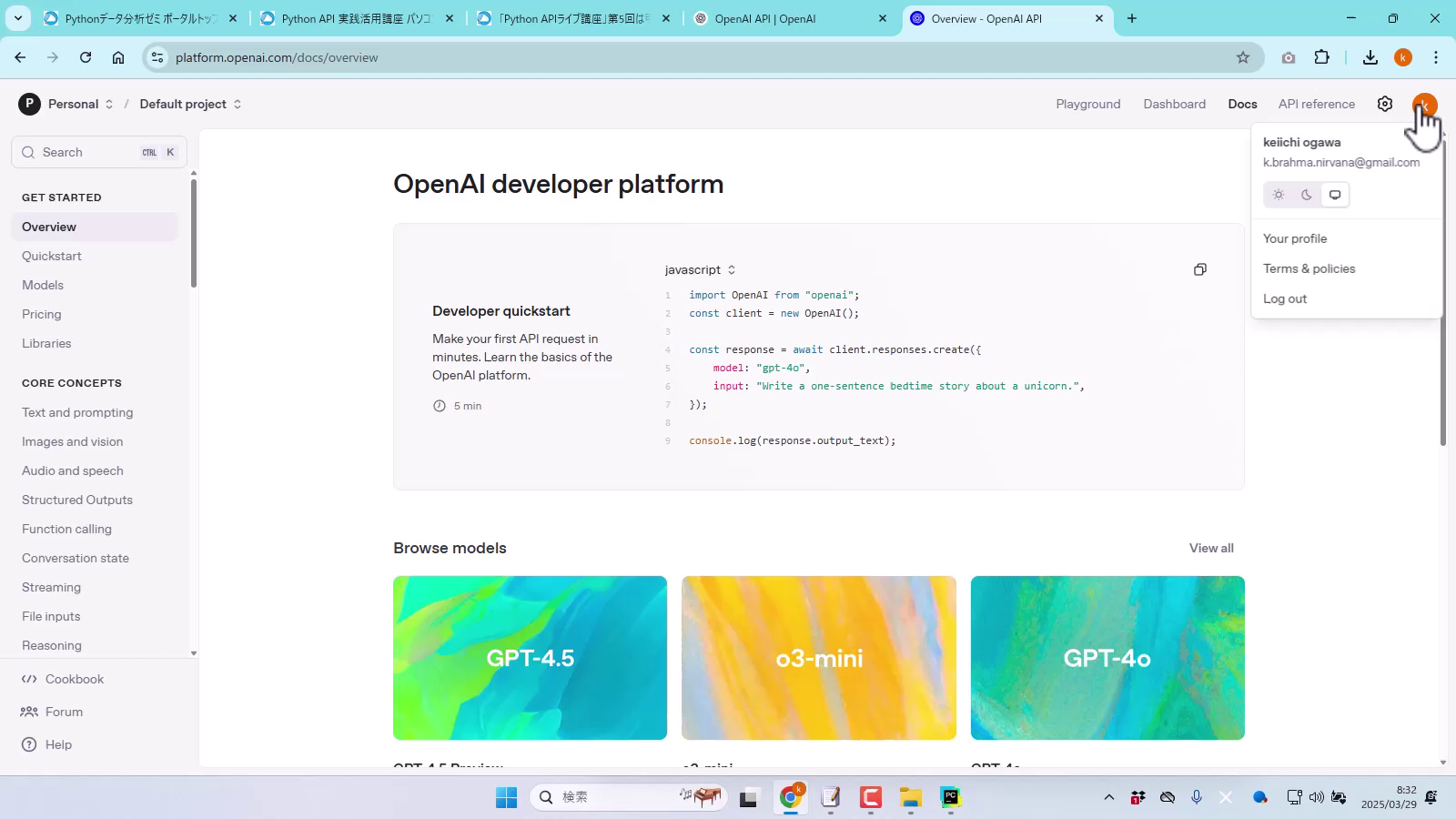Switch to the OpenAI API browser tab

787,18
